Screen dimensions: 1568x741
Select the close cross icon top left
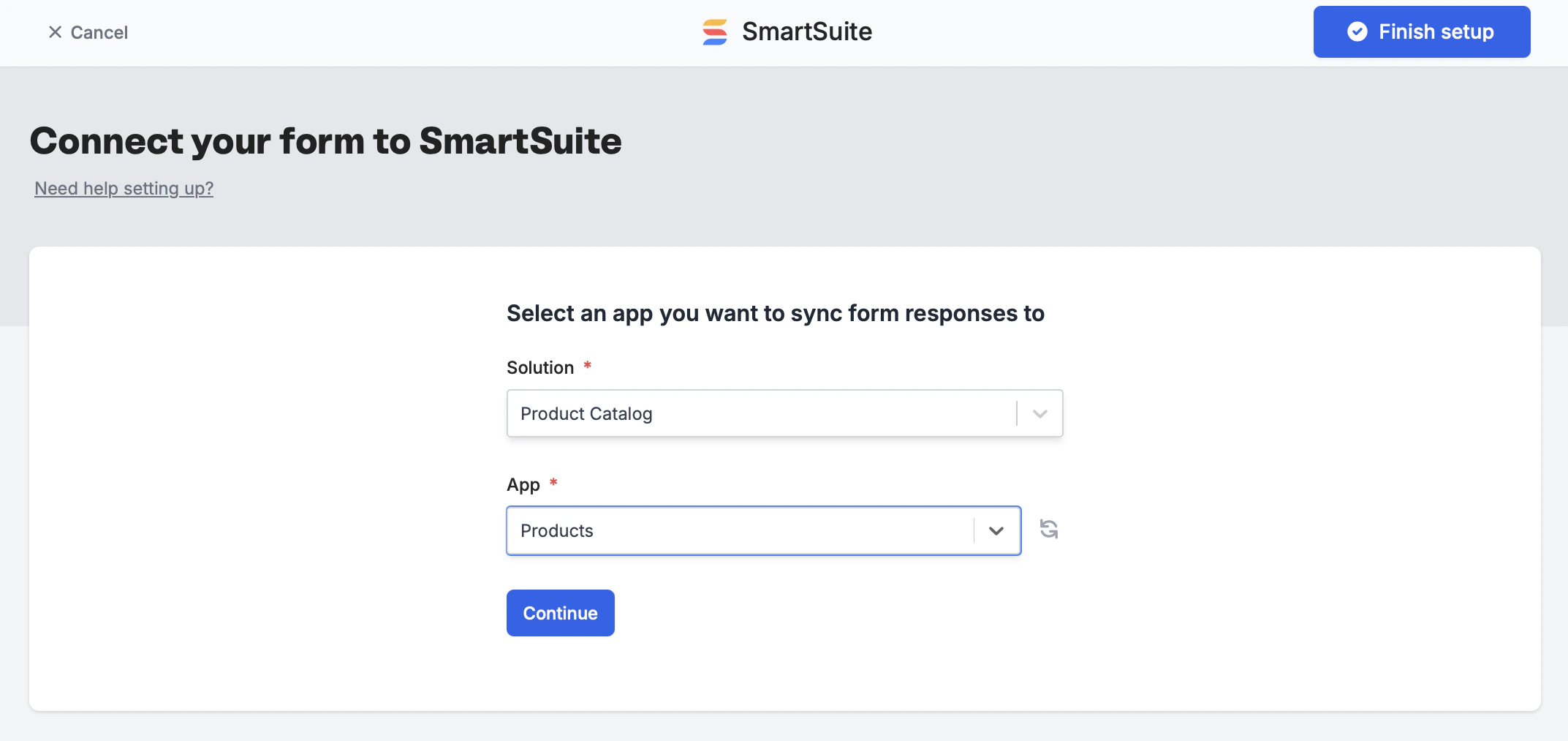(x=54, y=32)
